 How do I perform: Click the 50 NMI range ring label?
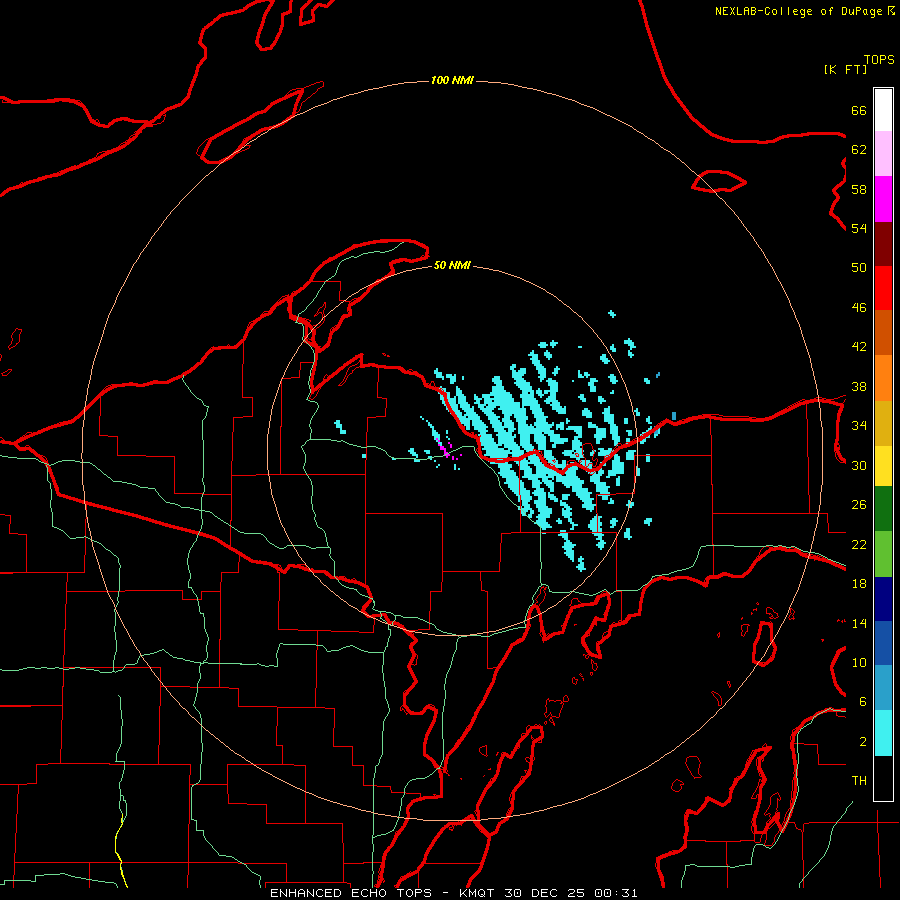pos(452,265)
